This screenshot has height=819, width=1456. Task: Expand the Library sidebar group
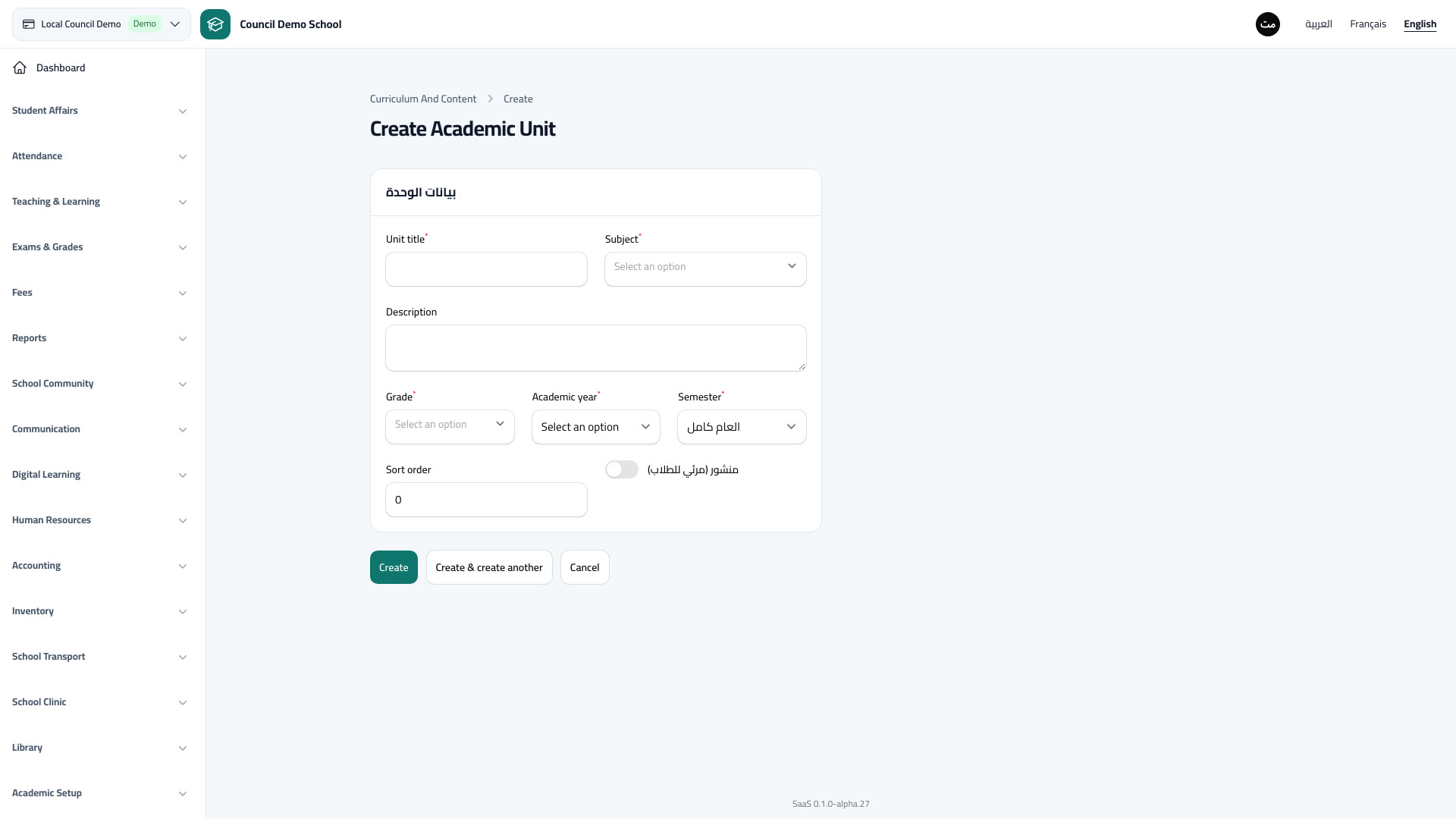[x=99, y=748]
